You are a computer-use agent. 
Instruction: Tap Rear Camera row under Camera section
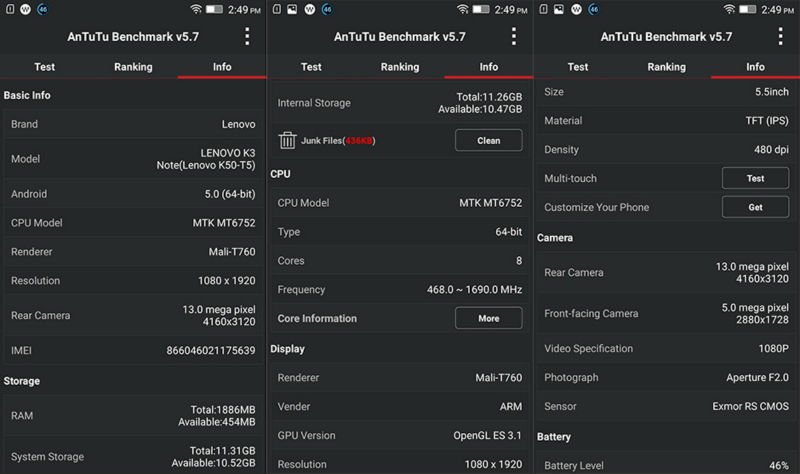[667, 272]
